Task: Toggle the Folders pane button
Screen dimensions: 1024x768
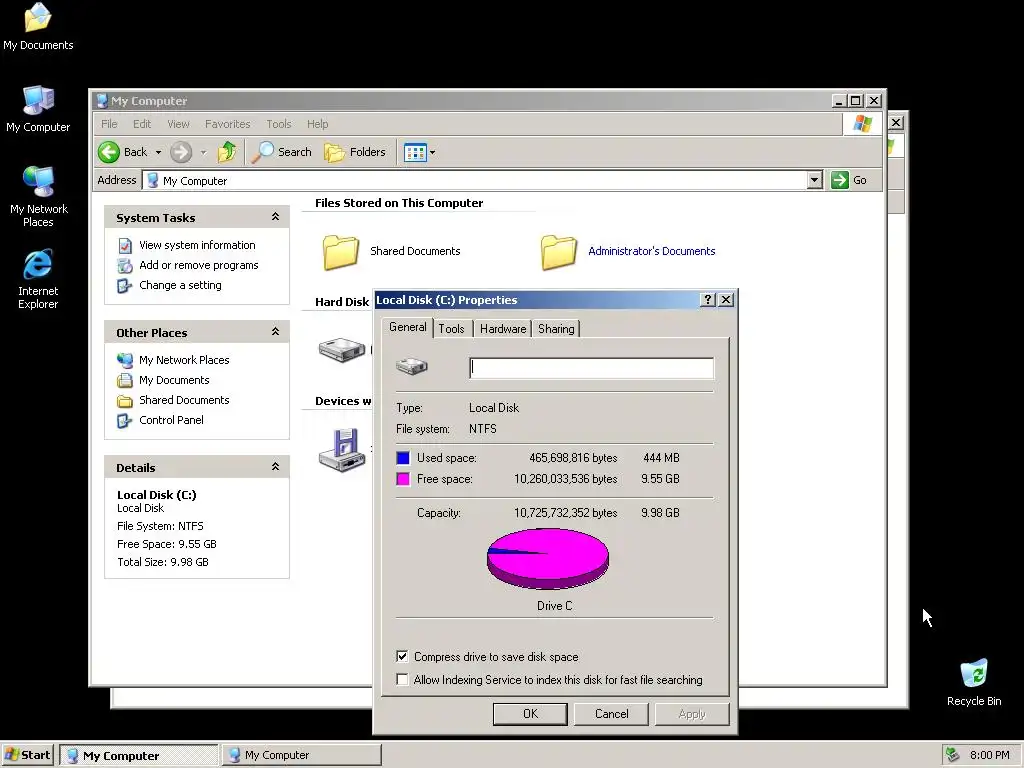Action: 355,152
